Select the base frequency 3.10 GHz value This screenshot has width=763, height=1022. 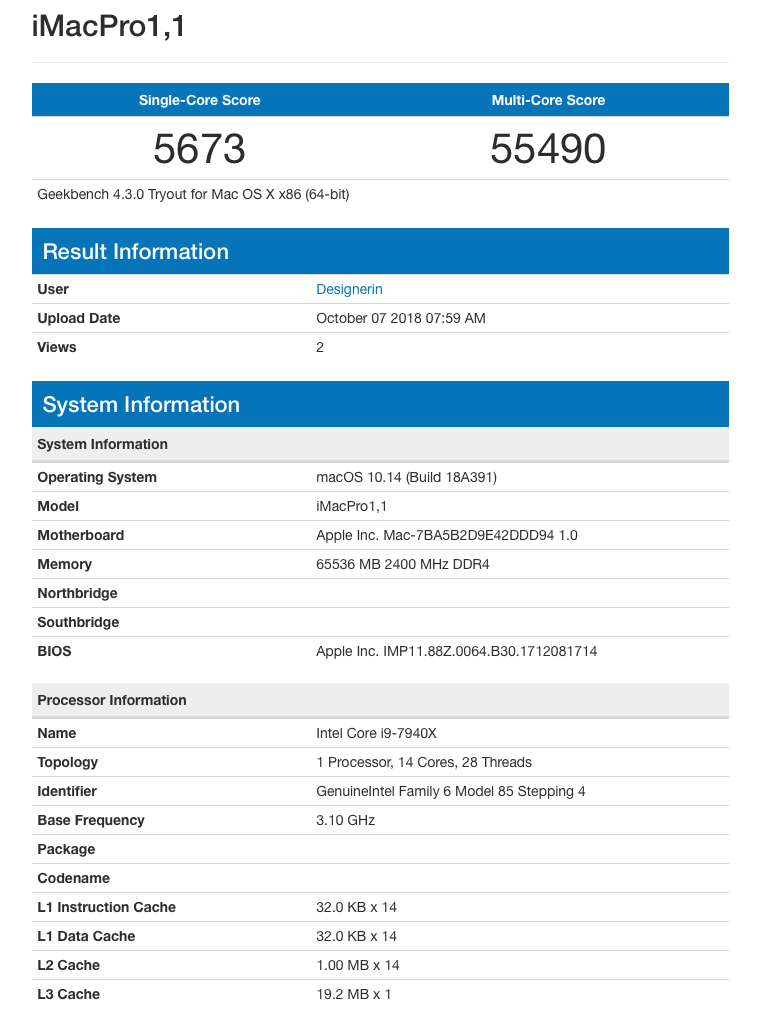point(345,821)
